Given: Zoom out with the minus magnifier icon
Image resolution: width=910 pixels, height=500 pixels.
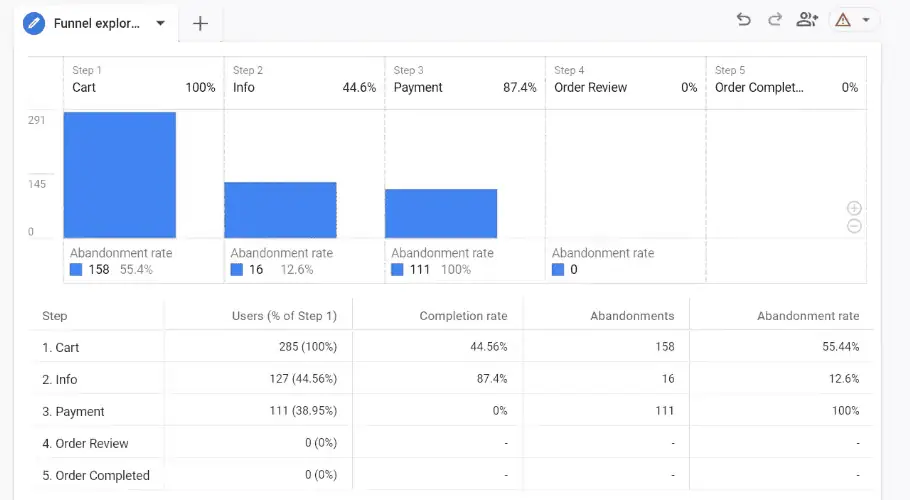Looking at the screenshot, I should 854,226.
